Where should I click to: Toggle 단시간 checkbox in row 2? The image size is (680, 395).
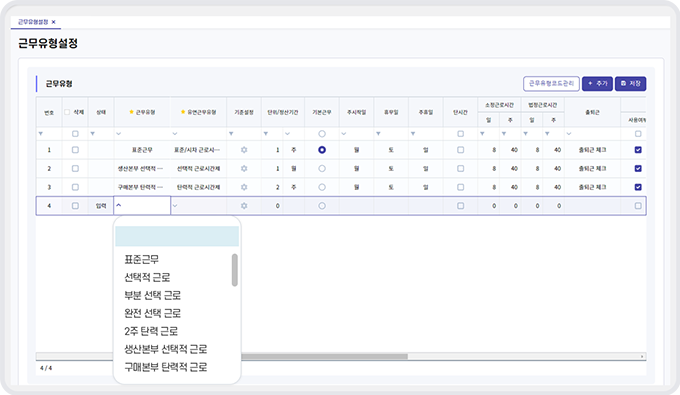[461, 168]
